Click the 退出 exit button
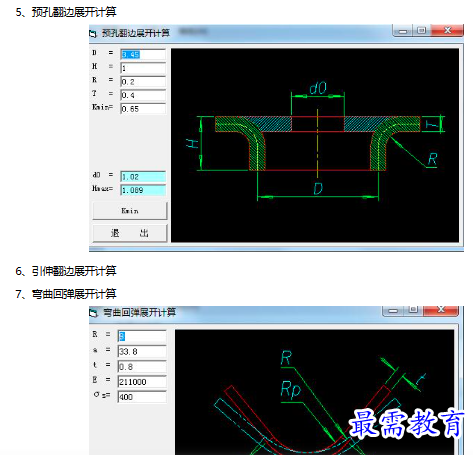 pos(130,233)
